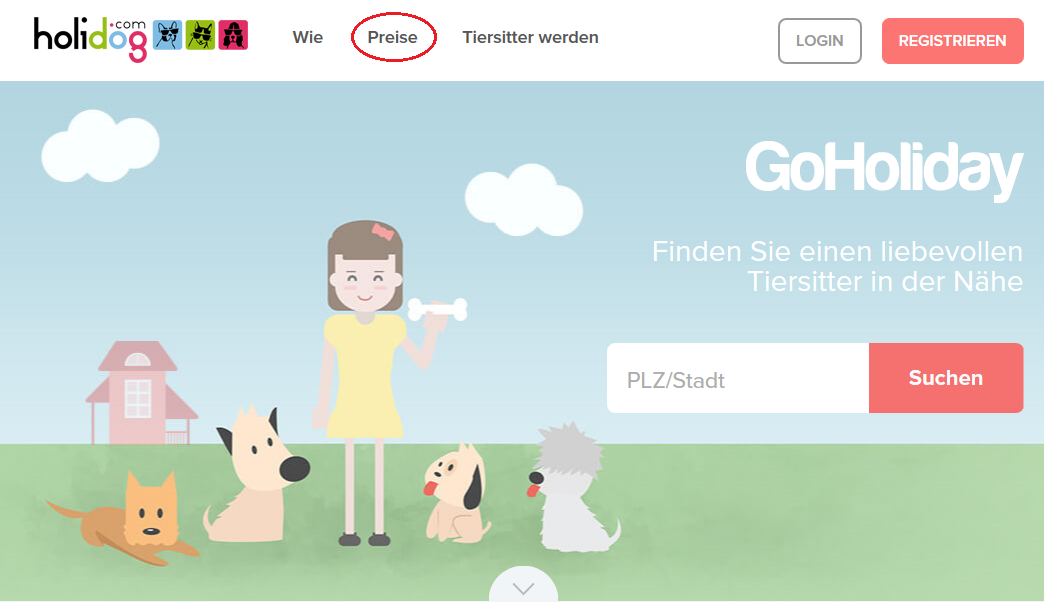Viewport: 1044px width, 602px height.
Task: Click the pink animal logo icon
Action: [233, 35]
